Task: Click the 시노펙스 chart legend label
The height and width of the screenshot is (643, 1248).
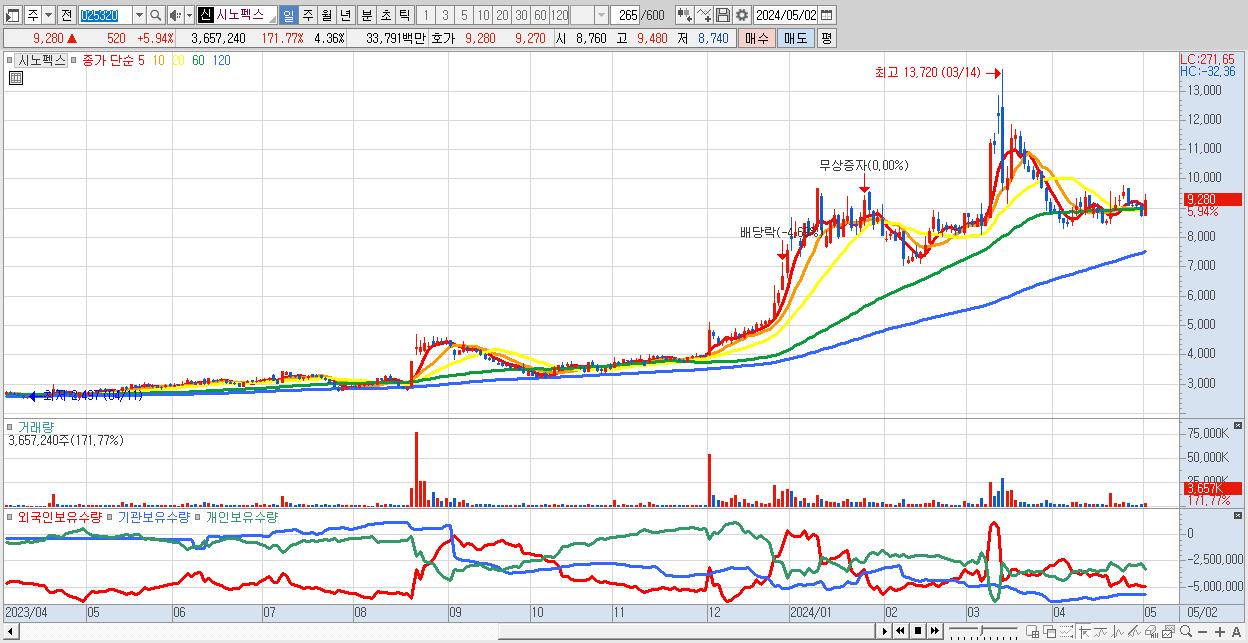Action: [x=42, y=60]
